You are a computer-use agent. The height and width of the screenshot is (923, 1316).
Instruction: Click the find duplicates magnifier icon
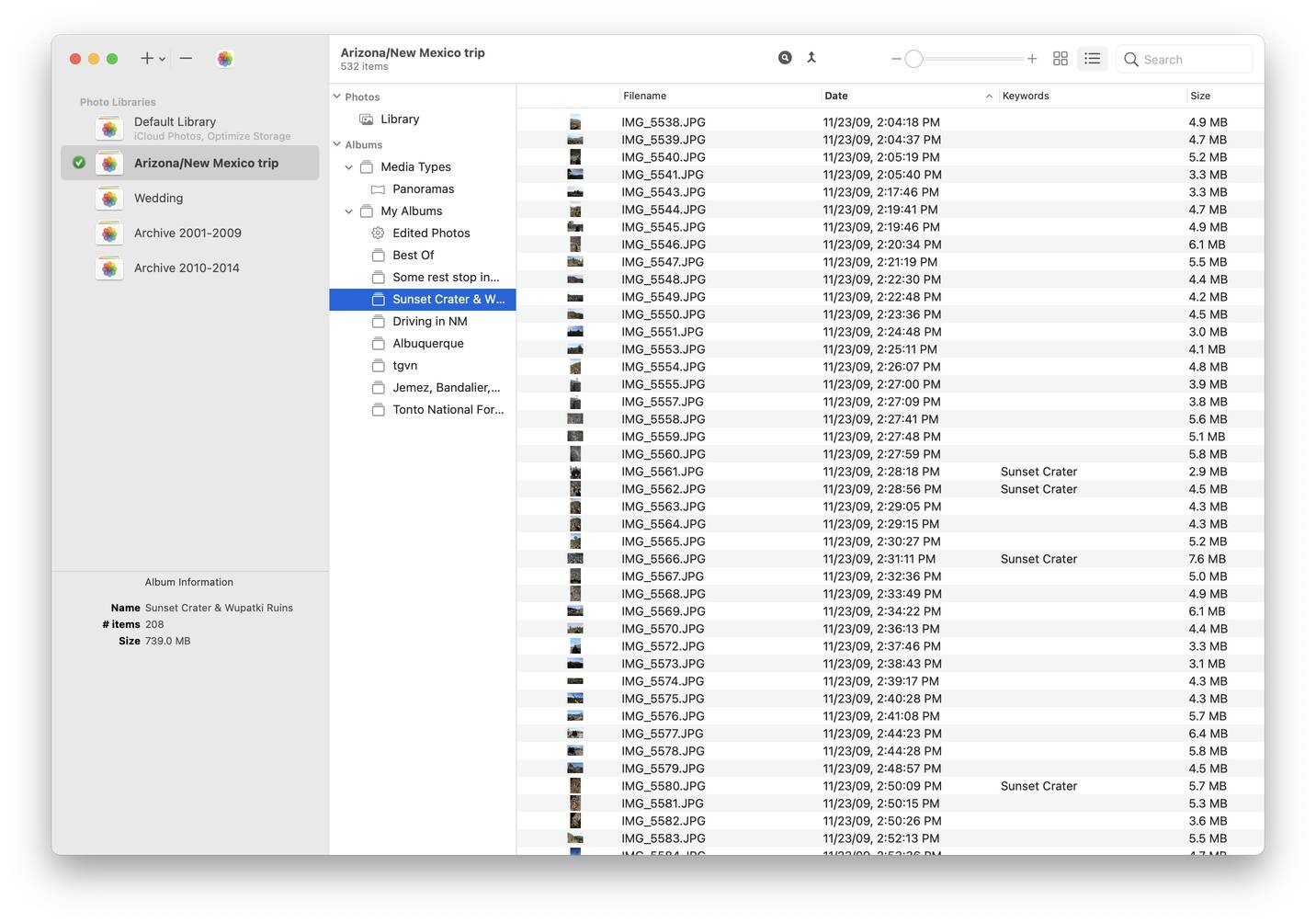[785, 58]
